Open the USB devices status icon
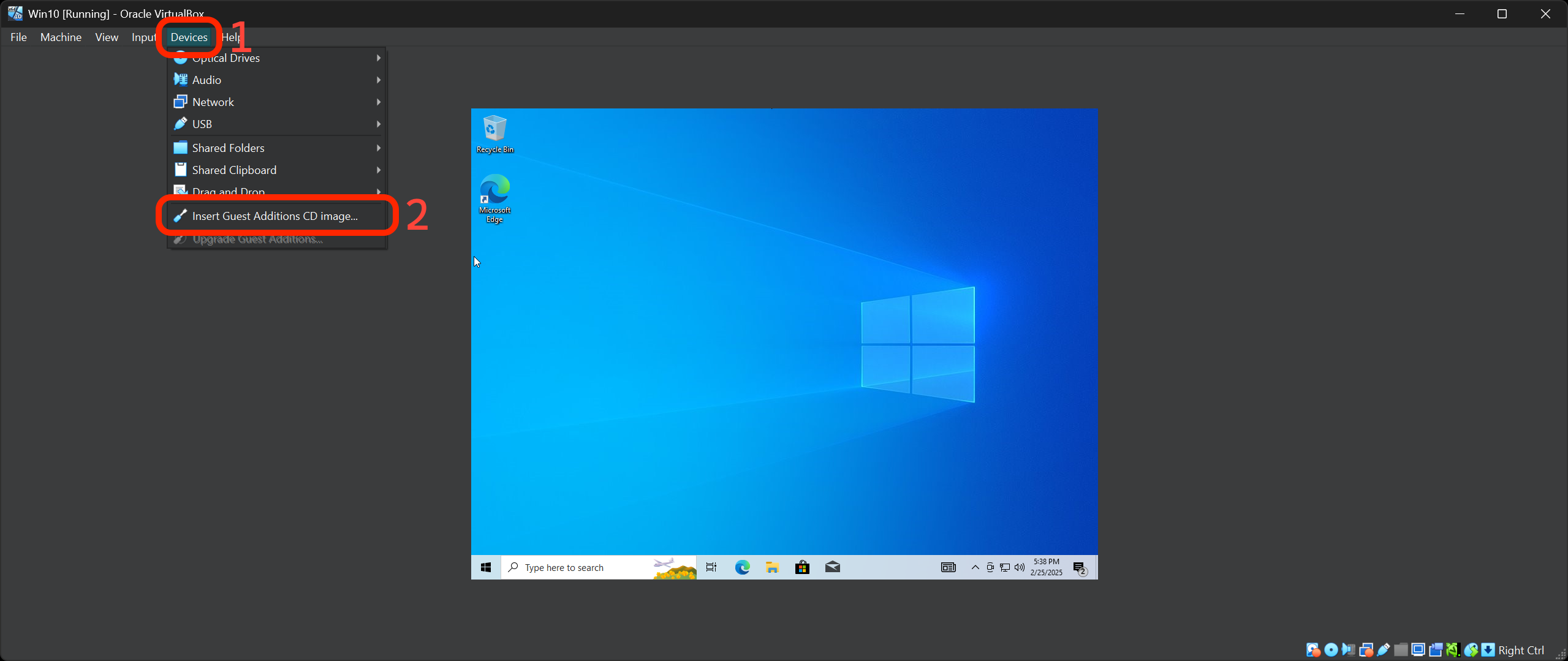The width and height of the screenshot is (1568, 661). [x=1384, y=650]
